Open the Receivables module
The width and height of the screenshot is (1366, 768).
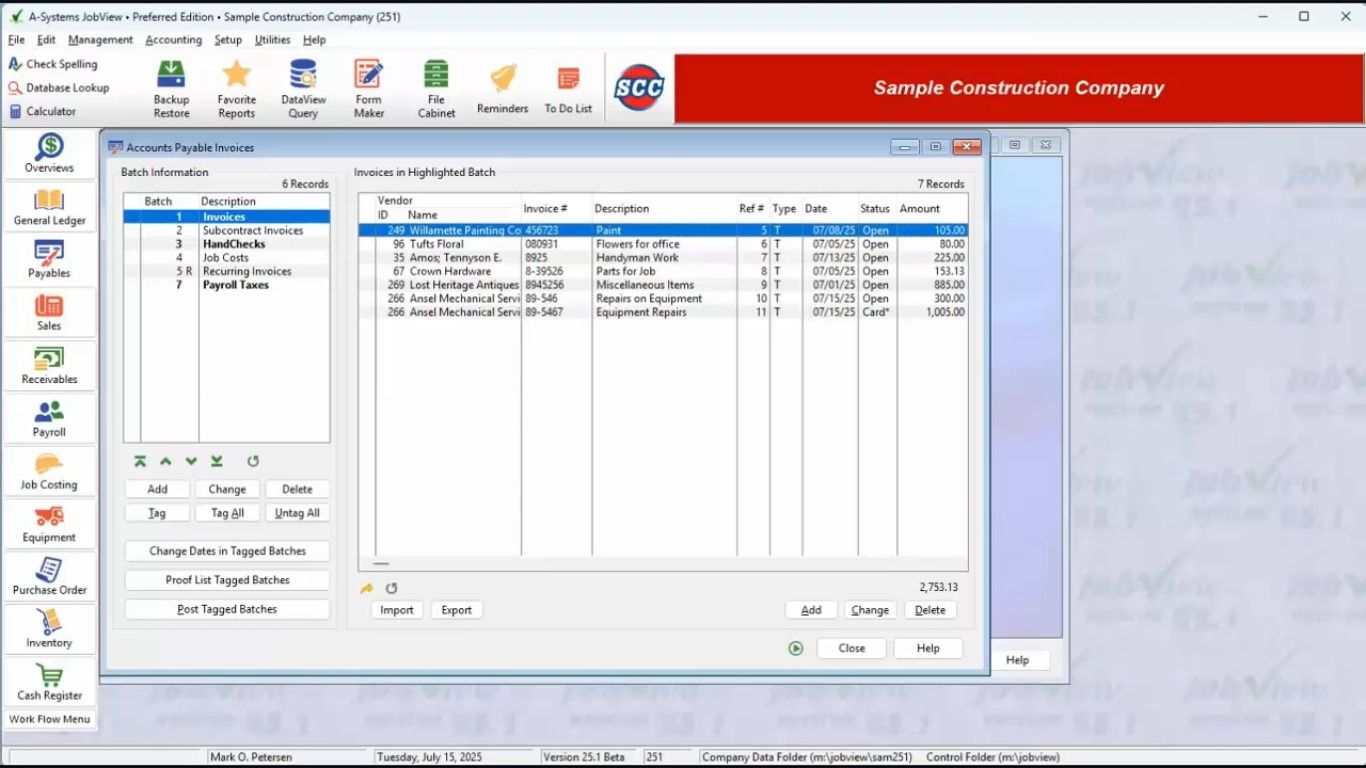coord(49,366)
